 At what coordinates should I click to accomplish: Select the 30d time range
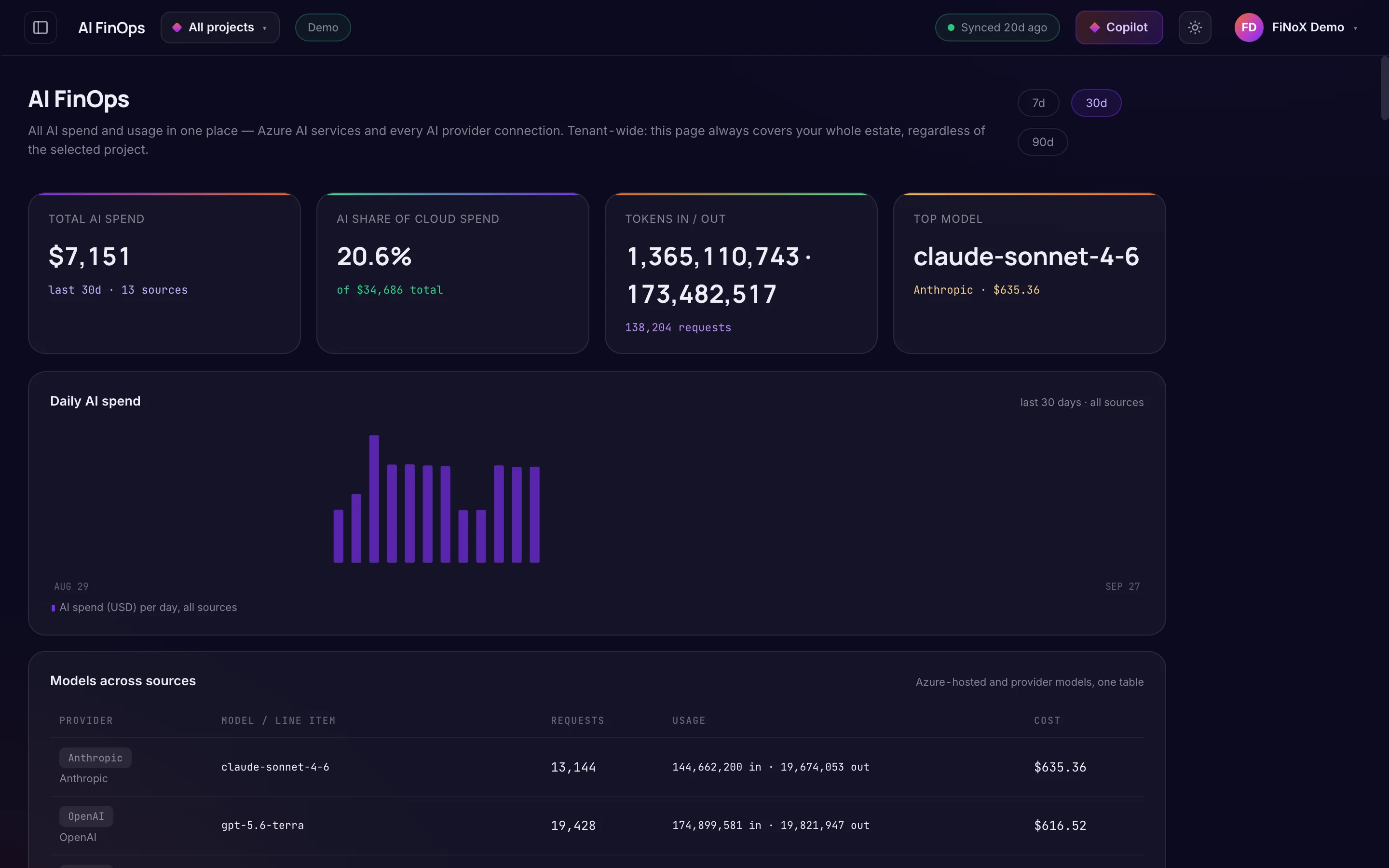point(1096,103)
